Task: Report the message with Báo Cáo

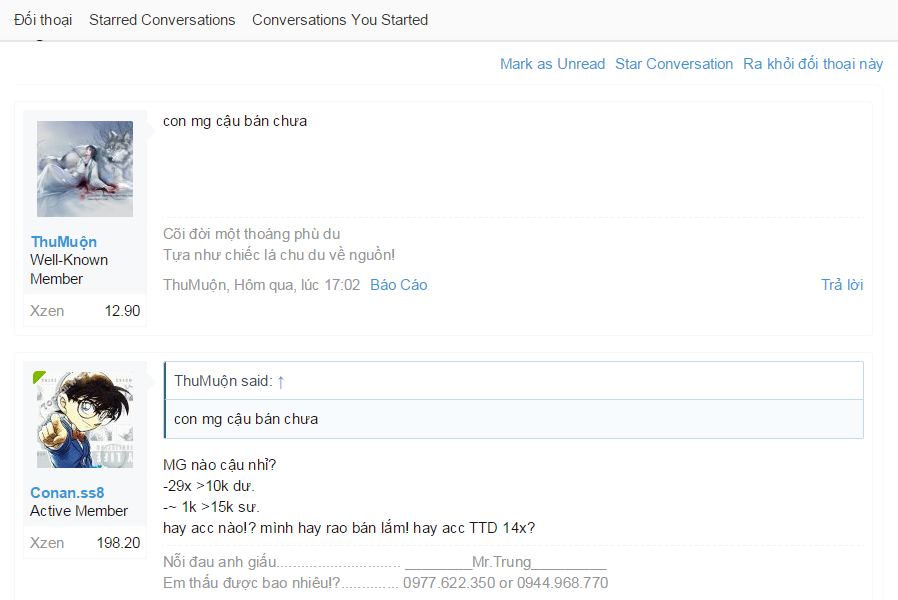Action: pyautogui.click(x=399, y=285)
